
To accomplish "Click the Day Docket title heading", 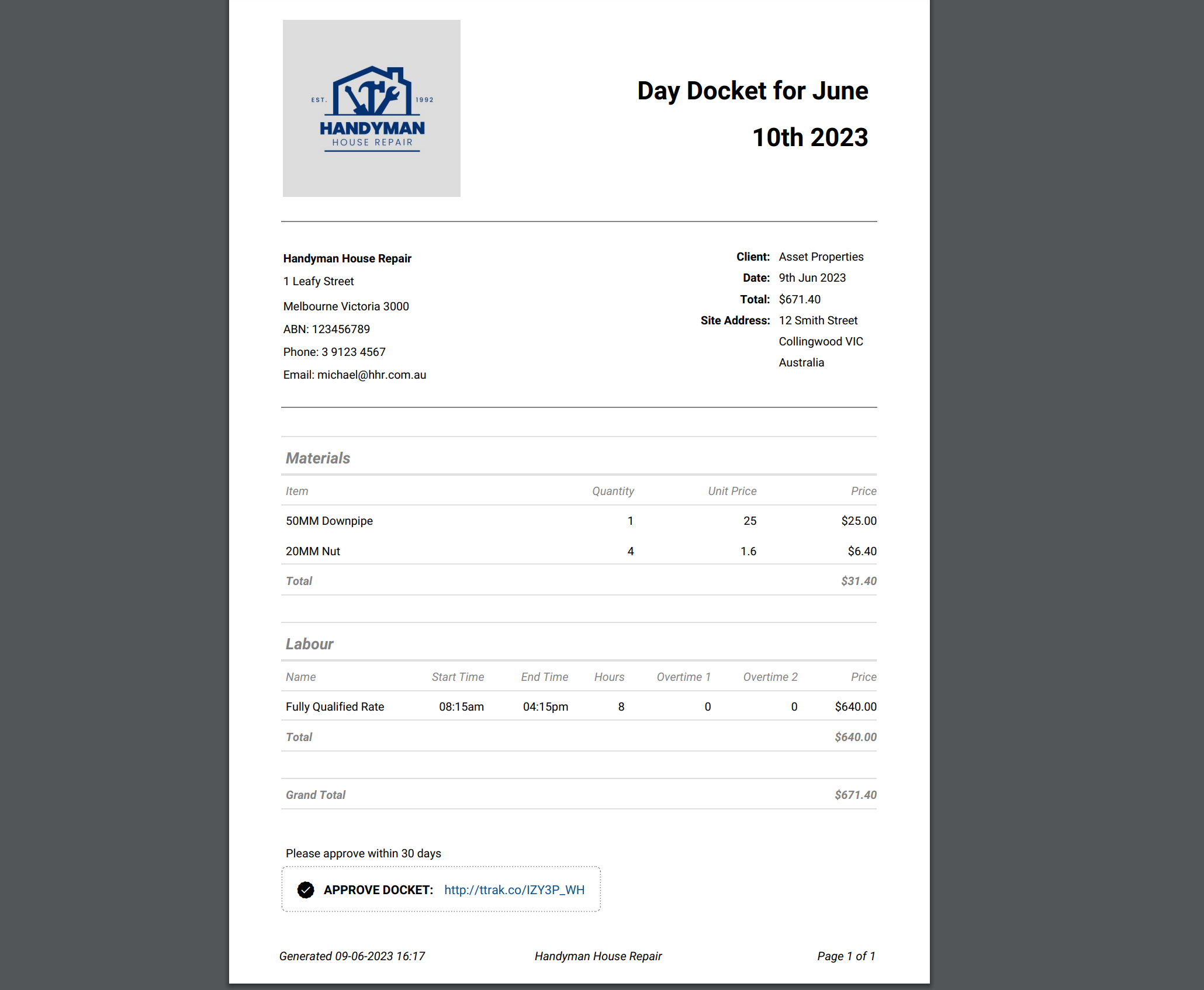I will [752, 113].
